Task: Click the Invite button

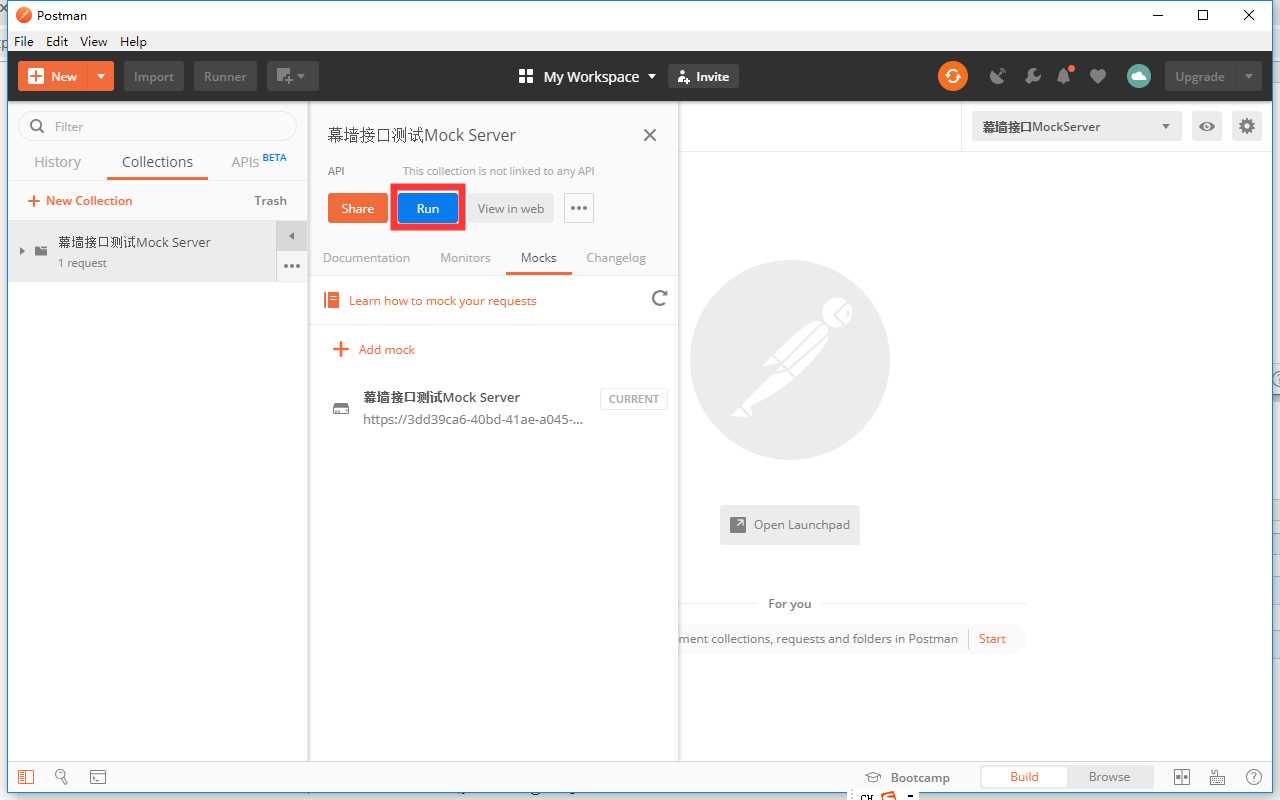Action: tap(703, 76)
